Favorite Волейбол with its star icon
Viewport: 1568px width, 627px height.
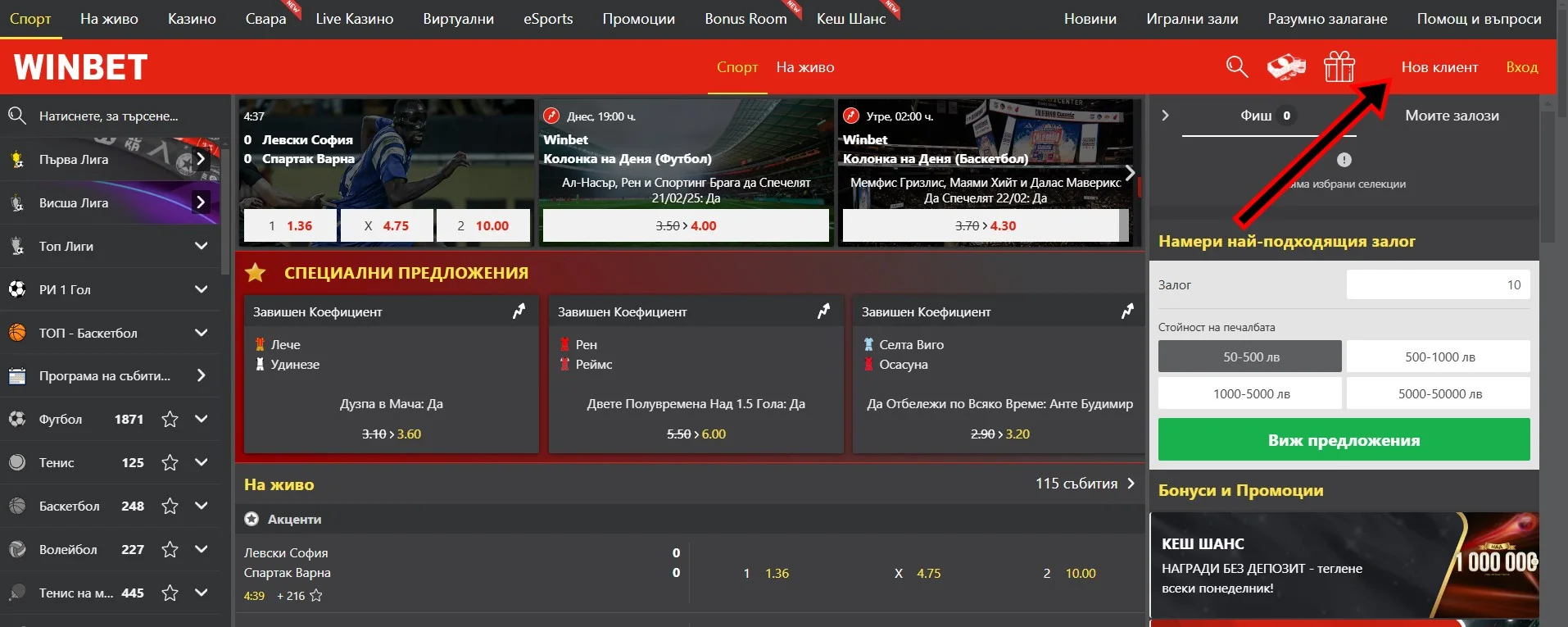tap(170, 549)
